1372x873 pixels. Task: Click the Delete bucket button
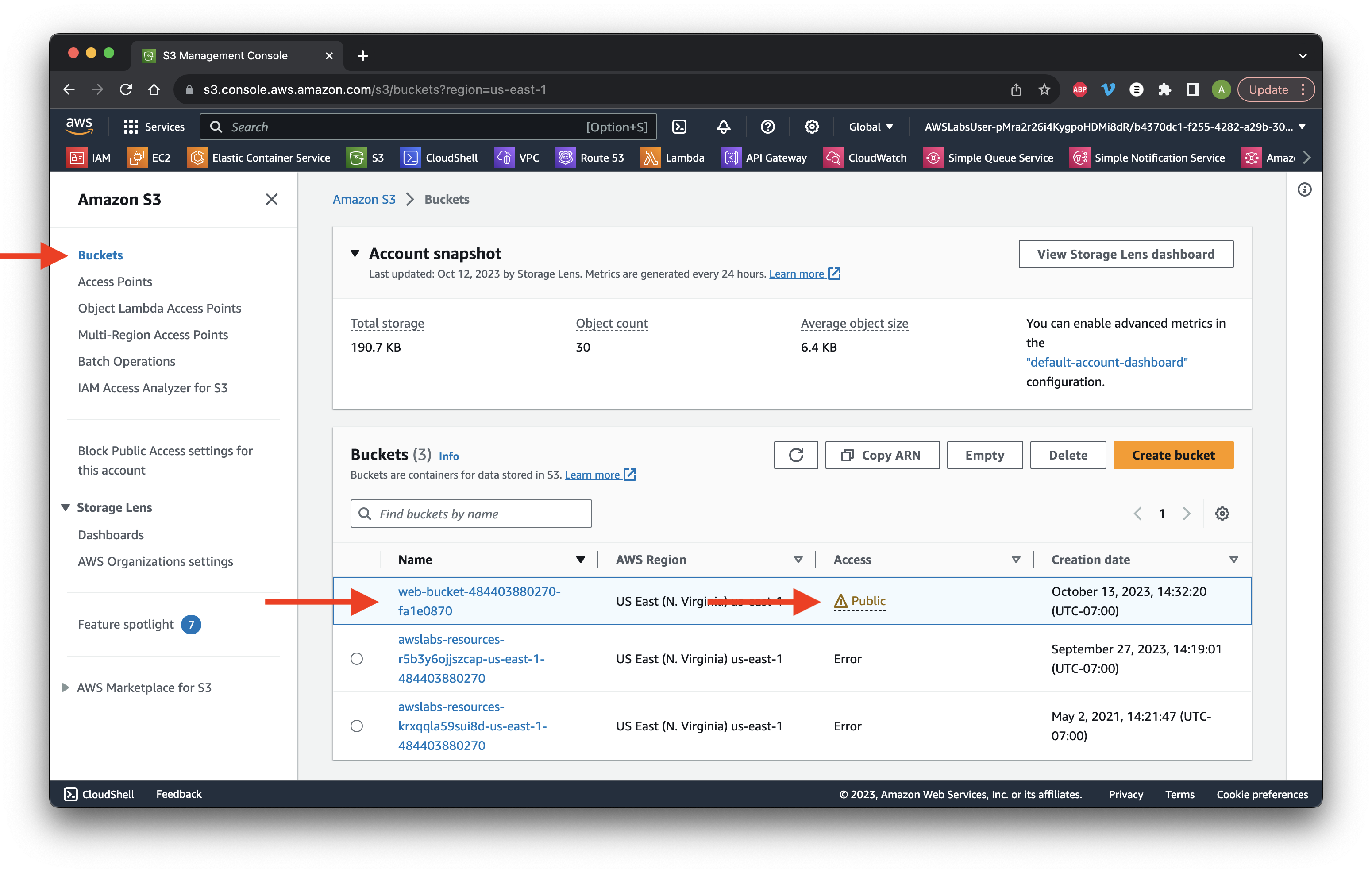(x=1068, y=455)
